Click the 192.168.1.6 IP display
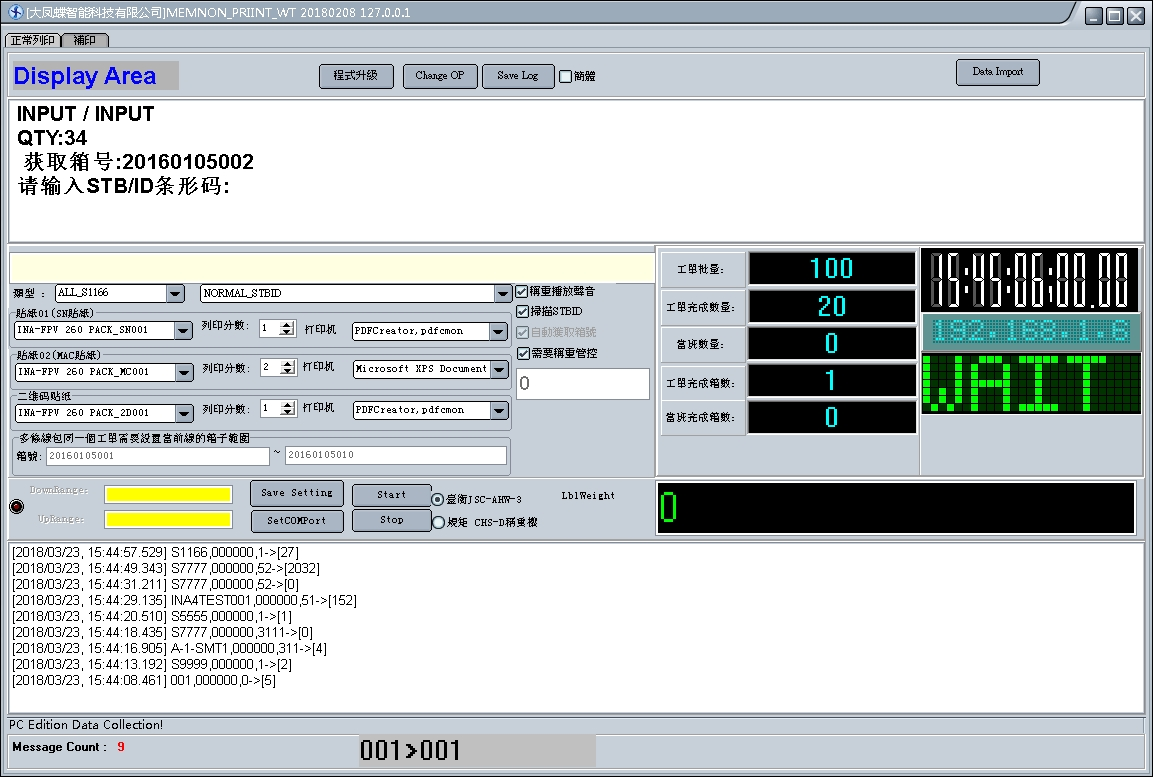 (x=1031, y=332)
